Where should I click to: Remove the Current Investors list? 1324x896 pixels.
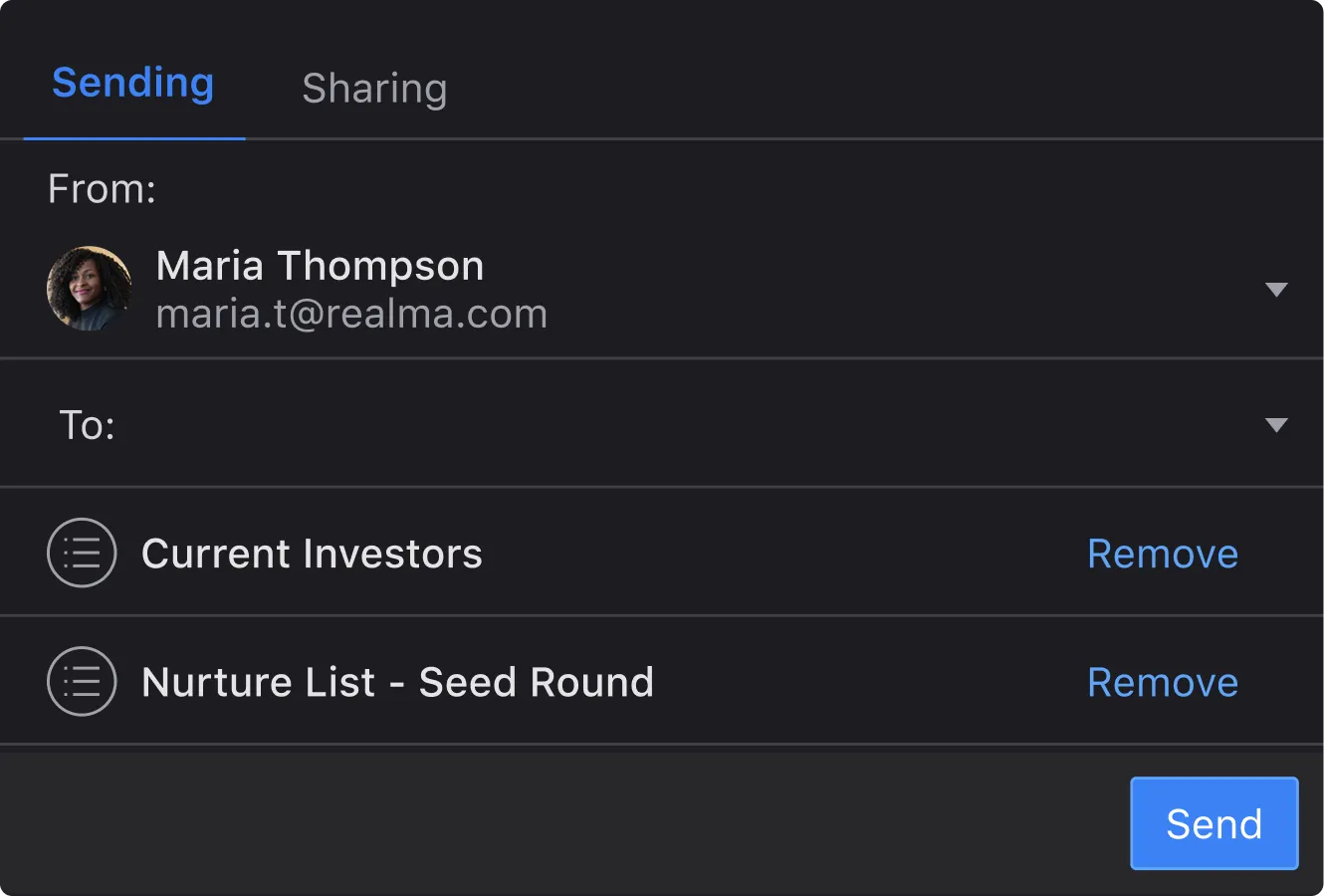point(1162,554)
